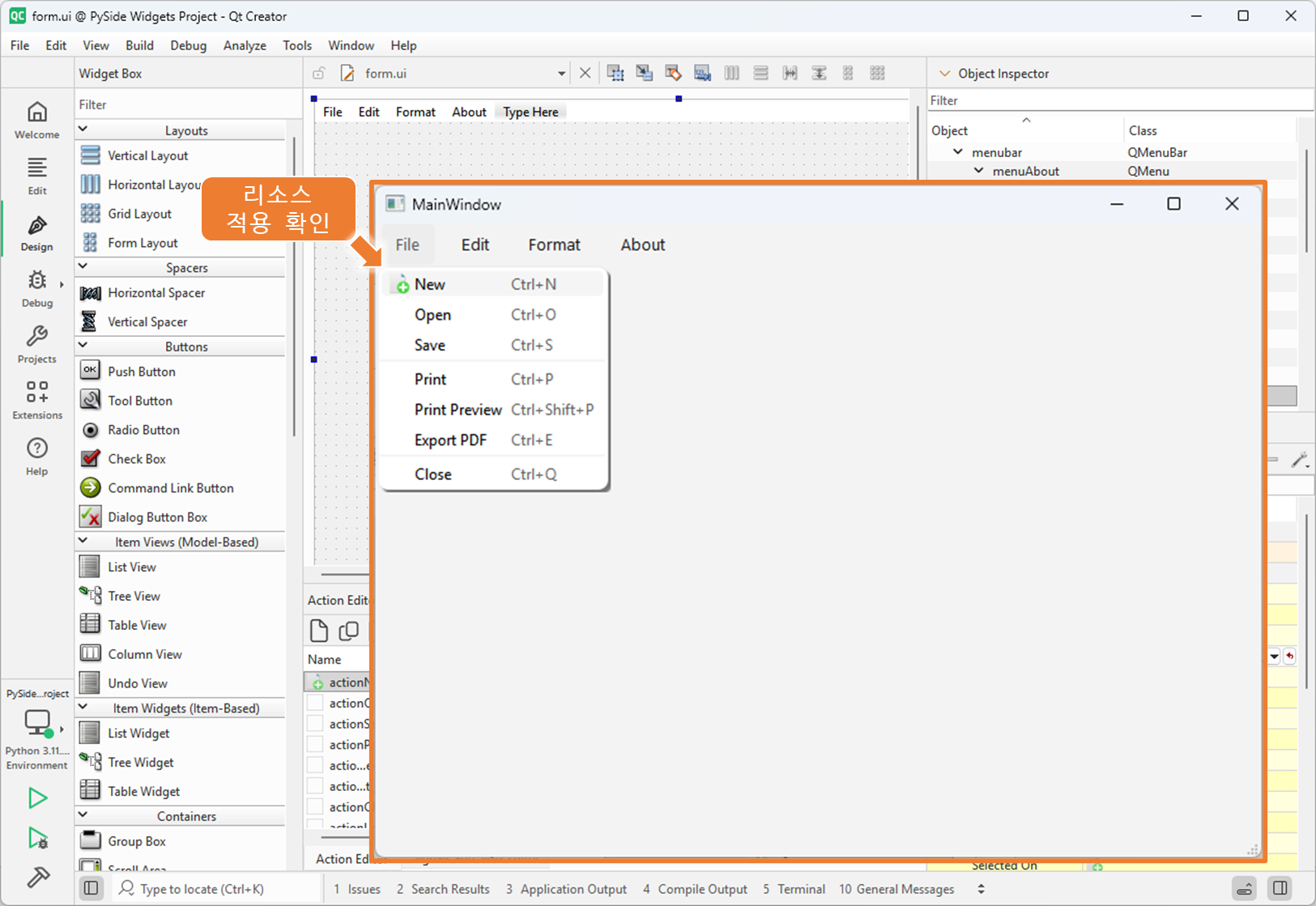Image resolution: width=1316 pixels, height=906 pixels.
Task: Select Export PDF entry in File menu
Action: (494, 440)
